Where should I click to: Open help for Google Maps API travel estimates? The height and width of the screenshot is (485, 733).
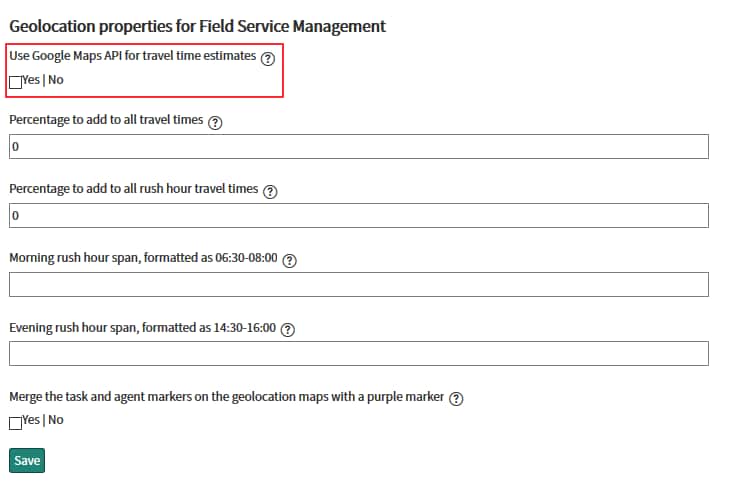(268, 59)
